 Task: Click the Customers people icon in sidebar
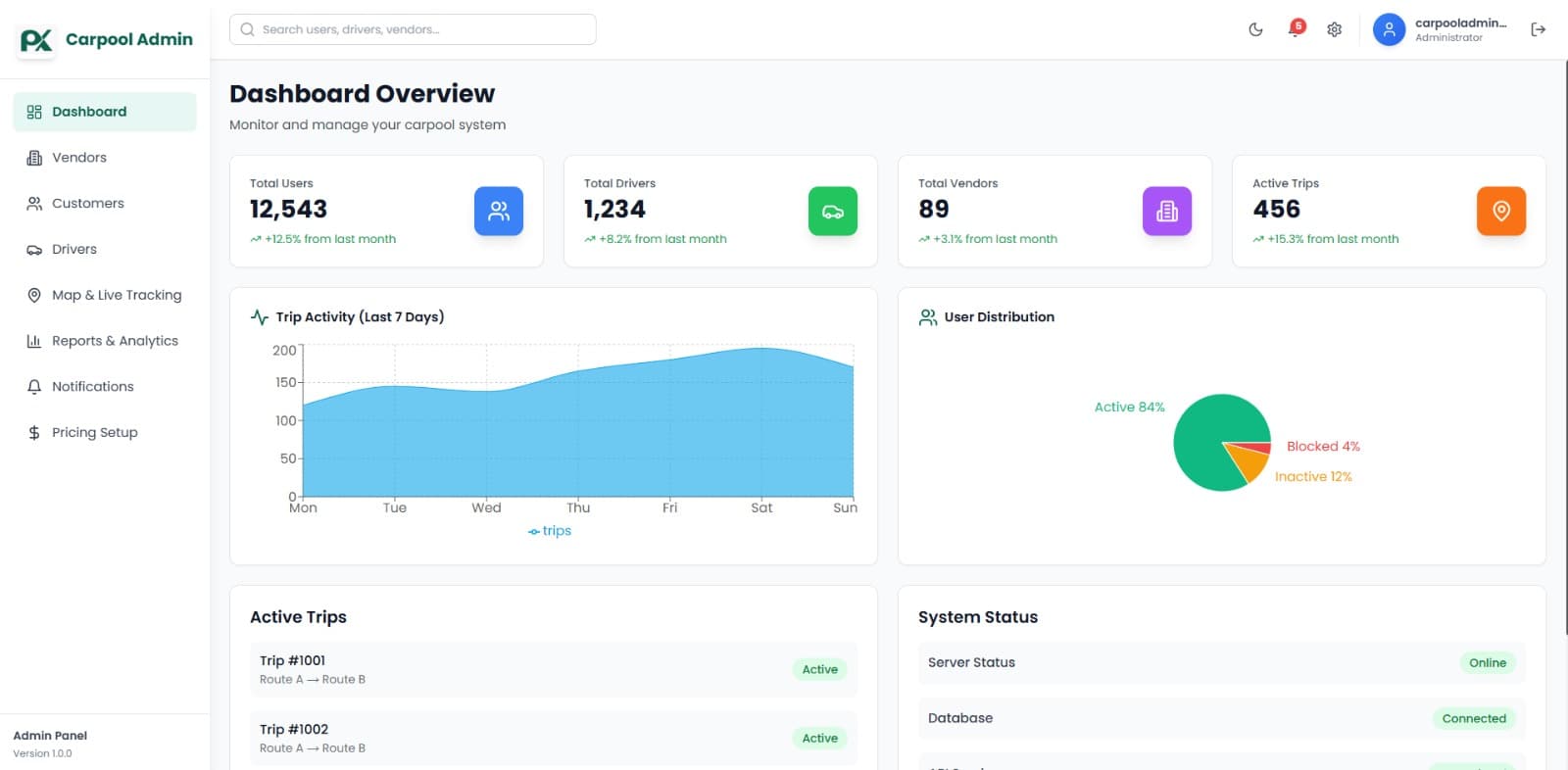[x=34, y=204]
